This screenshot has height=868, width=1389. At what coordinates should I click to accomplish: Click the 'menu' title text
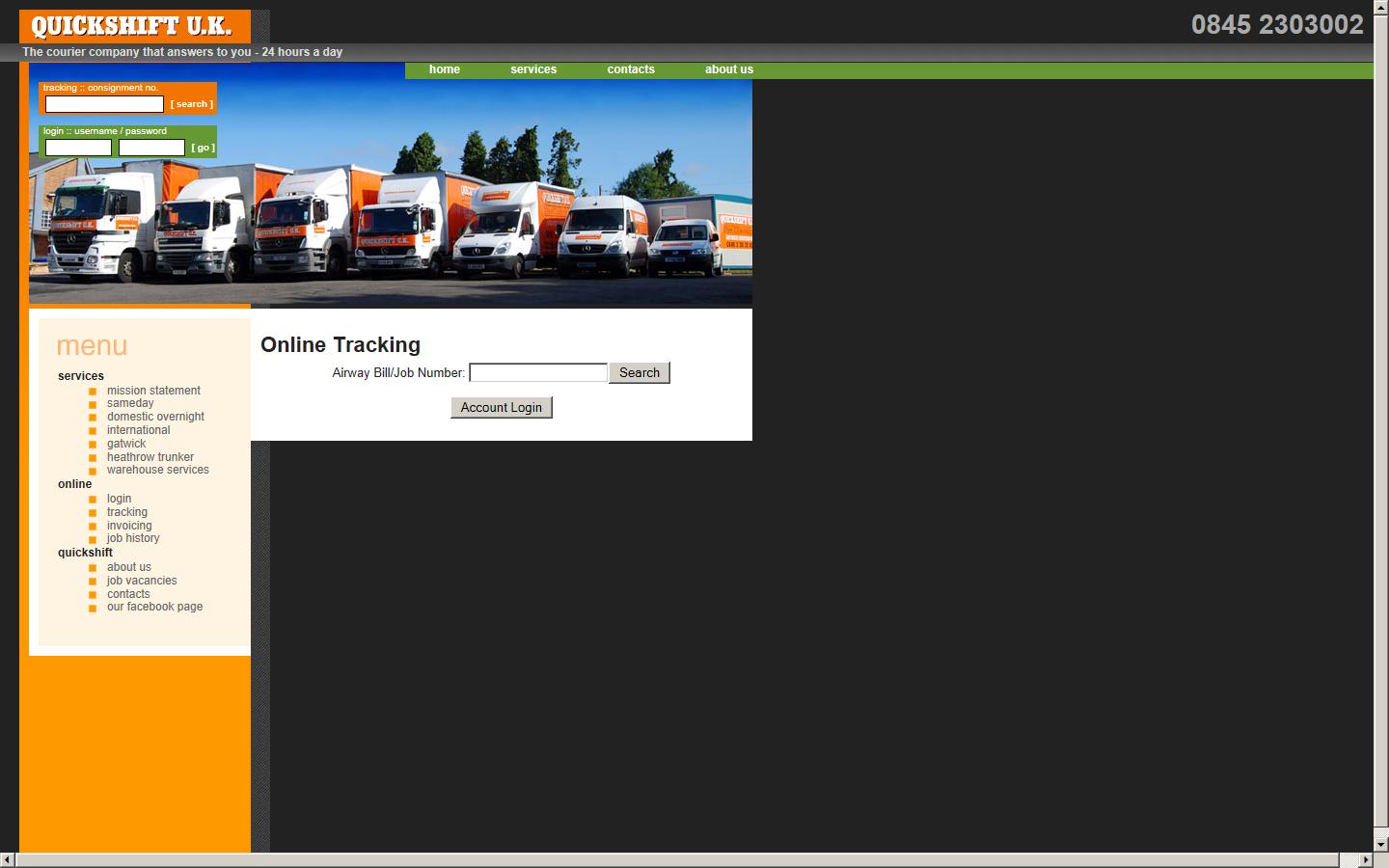click(x=92, y=345)
